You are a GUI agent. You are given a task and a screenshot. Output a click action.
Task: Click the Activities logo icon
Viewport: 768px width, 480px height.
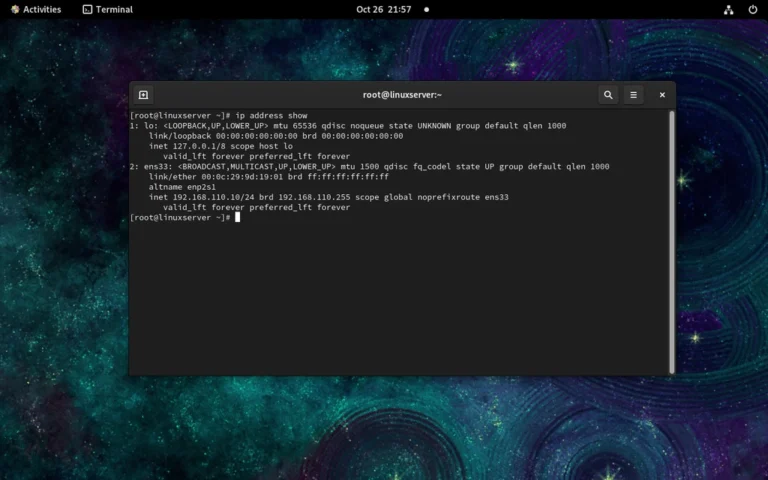point(15,9)
